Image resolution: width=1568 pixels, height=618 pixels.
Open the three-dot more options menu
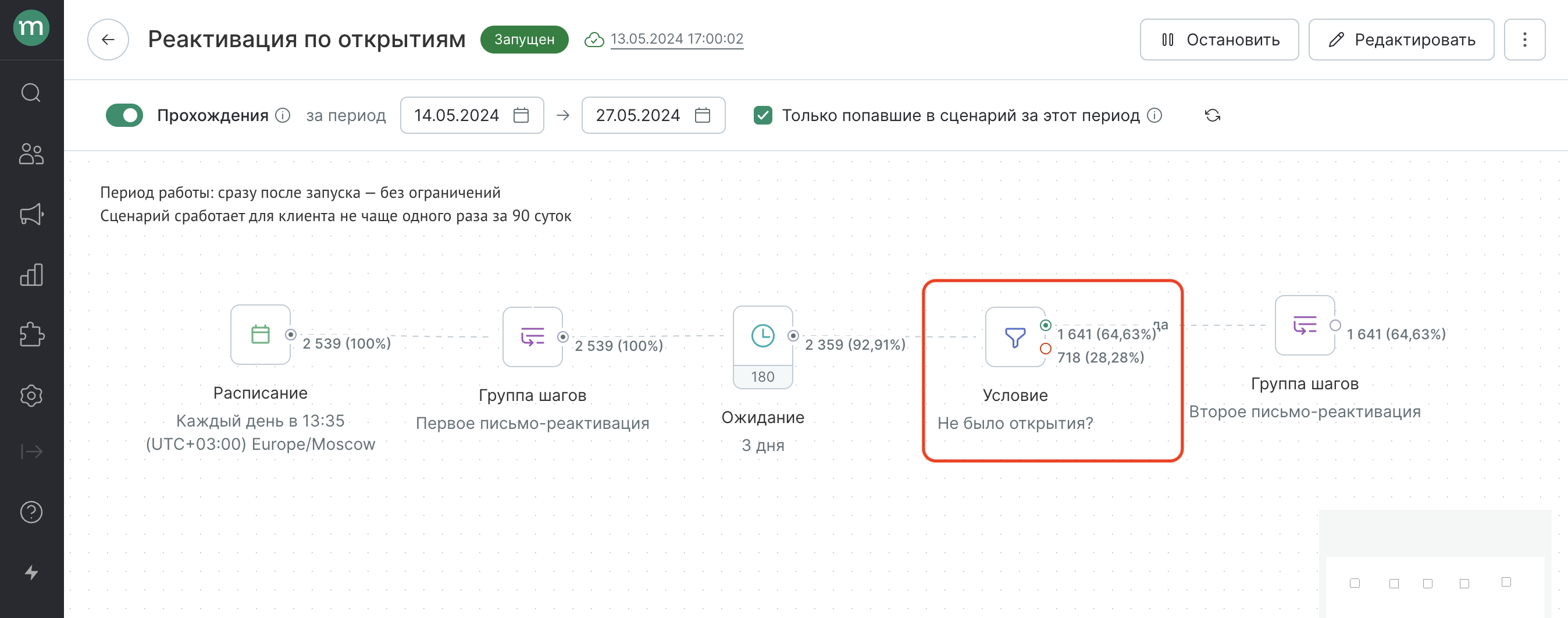pyautogui.click(x=1524, y=40)
